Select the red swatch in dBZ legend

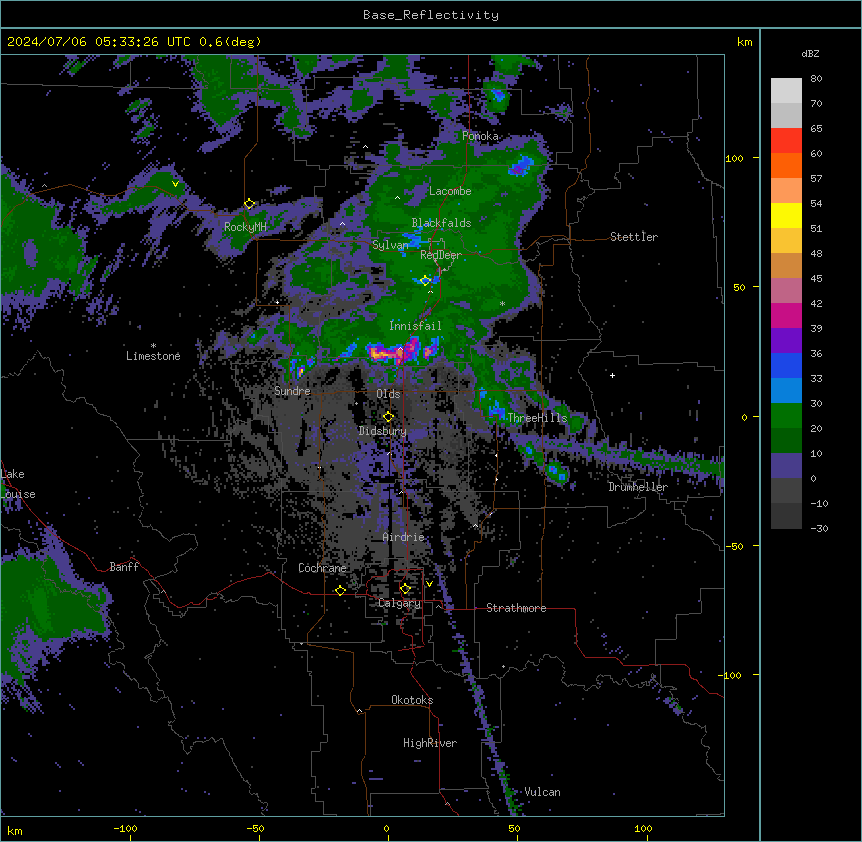pos(786,140)
